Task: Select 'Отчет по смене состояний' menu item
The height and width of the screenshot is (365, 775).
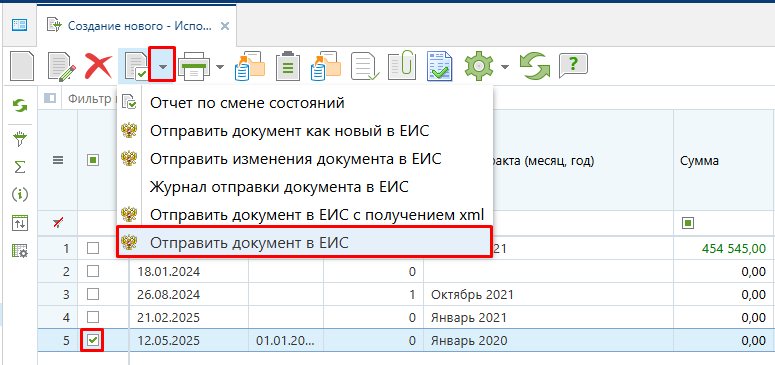Action: [305, 103]
